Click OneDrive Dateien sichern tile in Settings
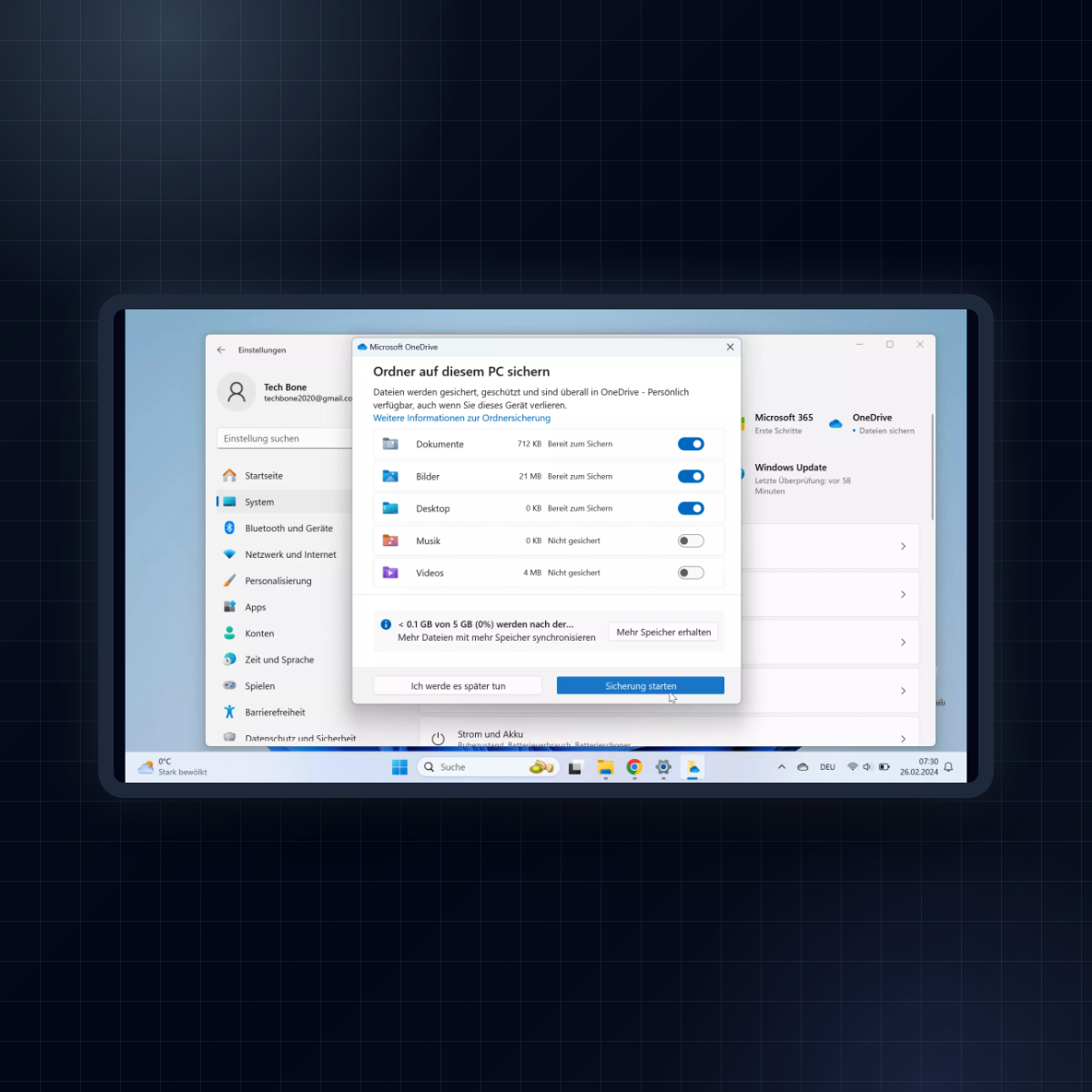The image size is (1092, 1092). click(872, 424)
